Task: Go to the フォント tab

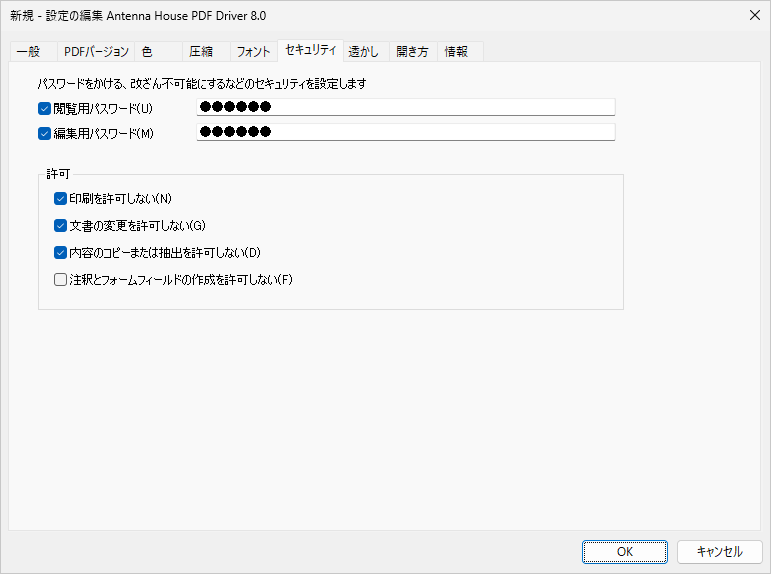Action: point(253,52)
